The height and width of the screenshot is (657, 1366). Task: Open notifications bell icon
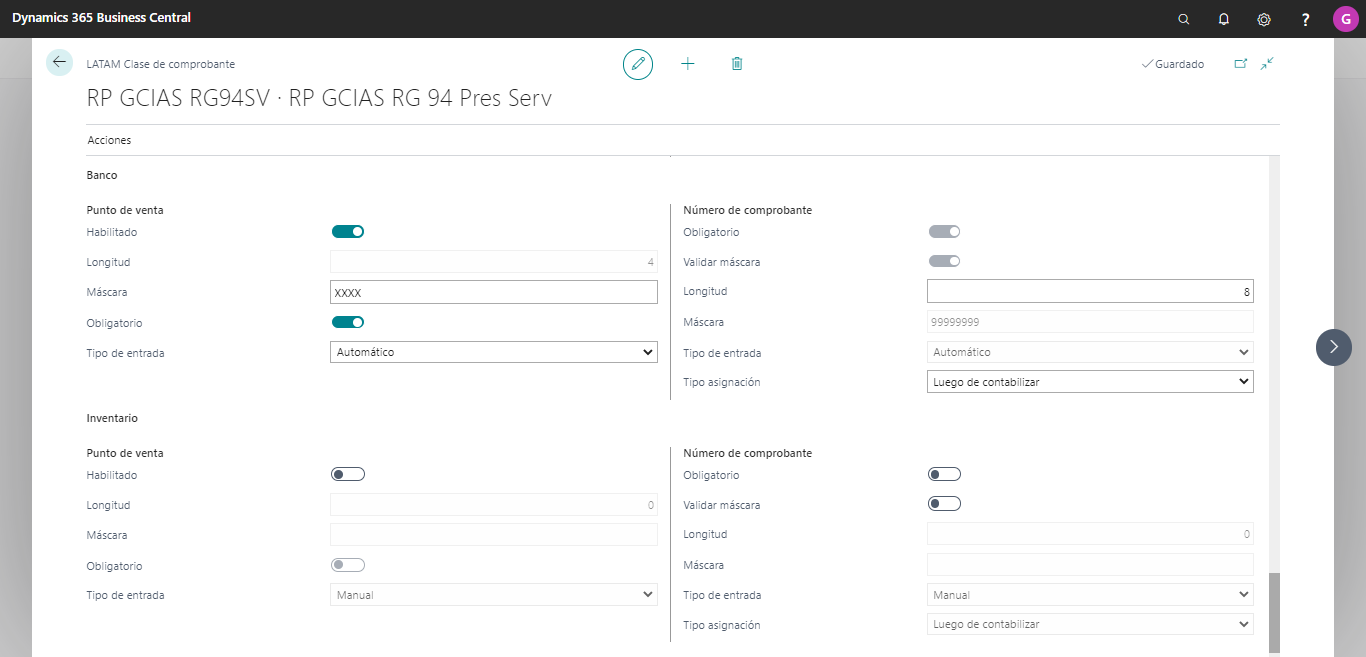click(x=1224, y=19)
